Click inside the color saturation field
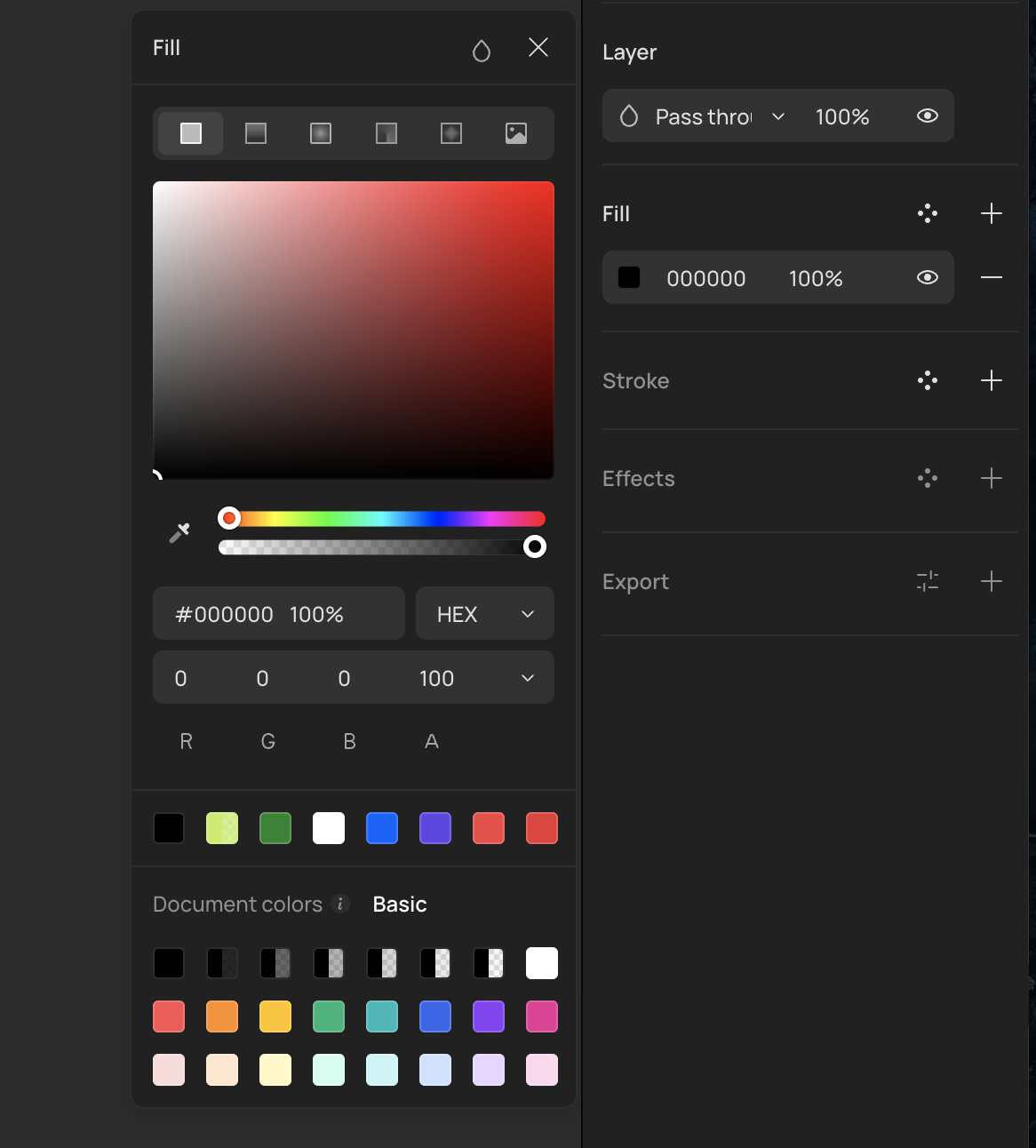 tap(354, 331)
